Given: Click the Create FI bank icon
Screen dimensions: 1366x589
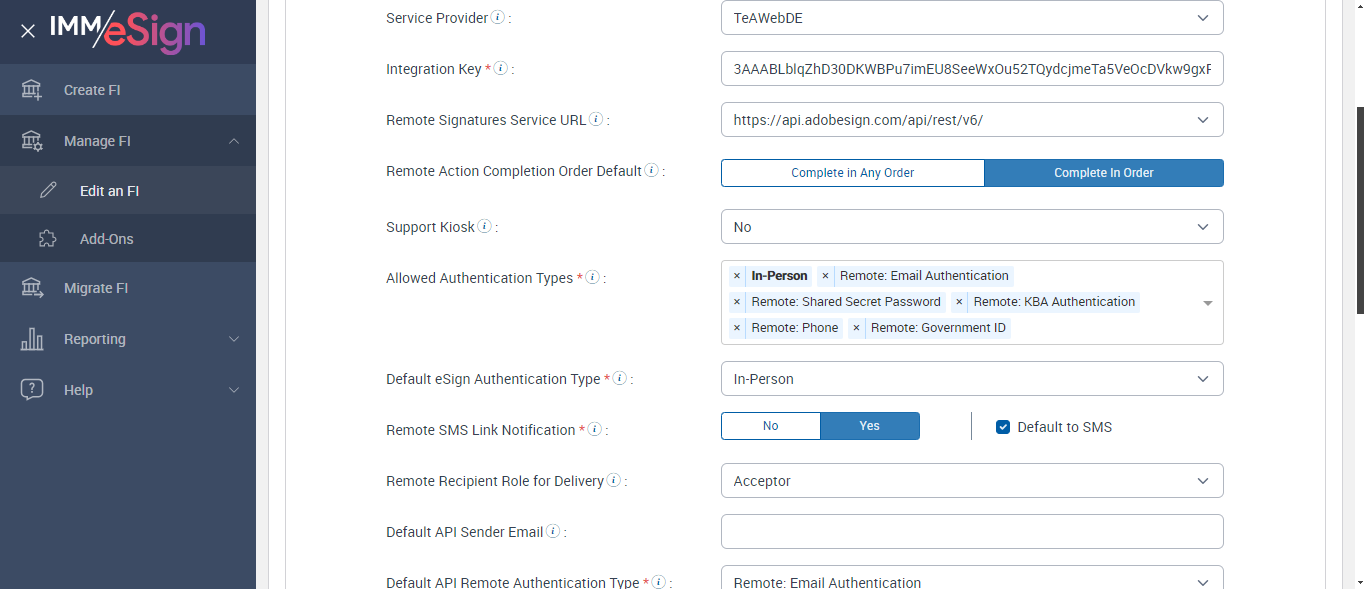Looking at the screenshot, I should coord(32,90).
